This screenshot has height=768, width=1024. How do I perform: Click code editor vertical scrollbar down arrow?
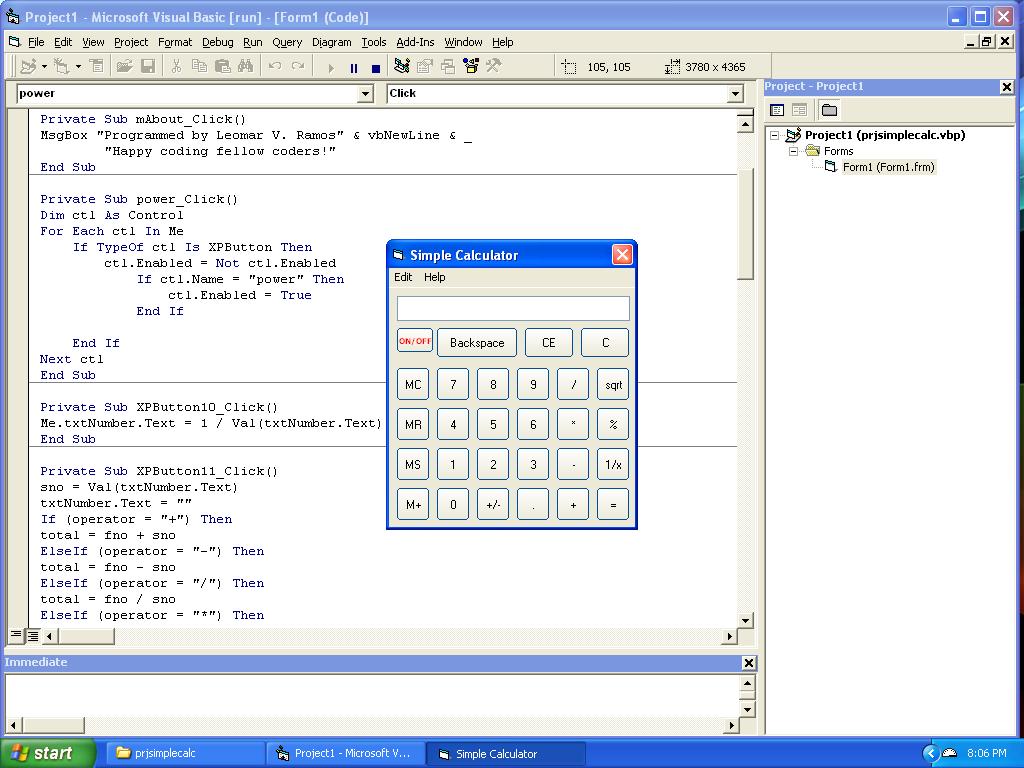(745, 620)
